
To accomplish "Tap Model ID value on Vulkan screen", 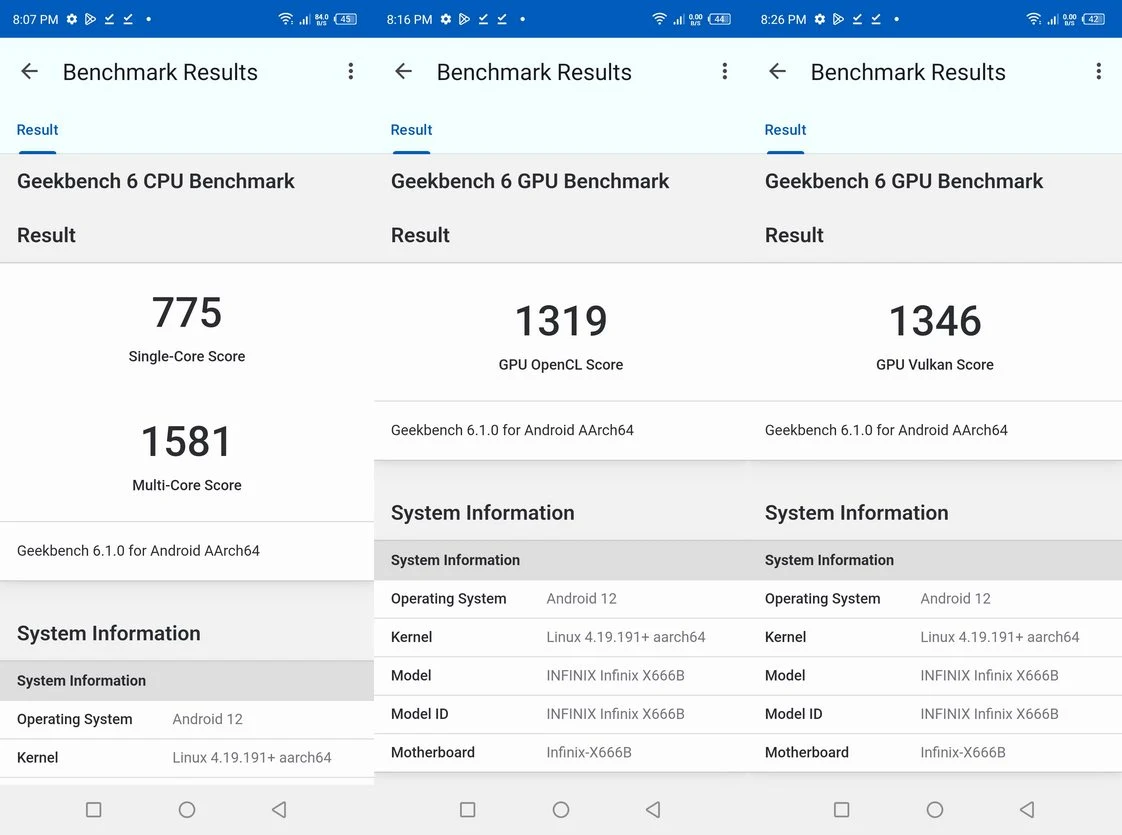I will [x=989, y=714].
